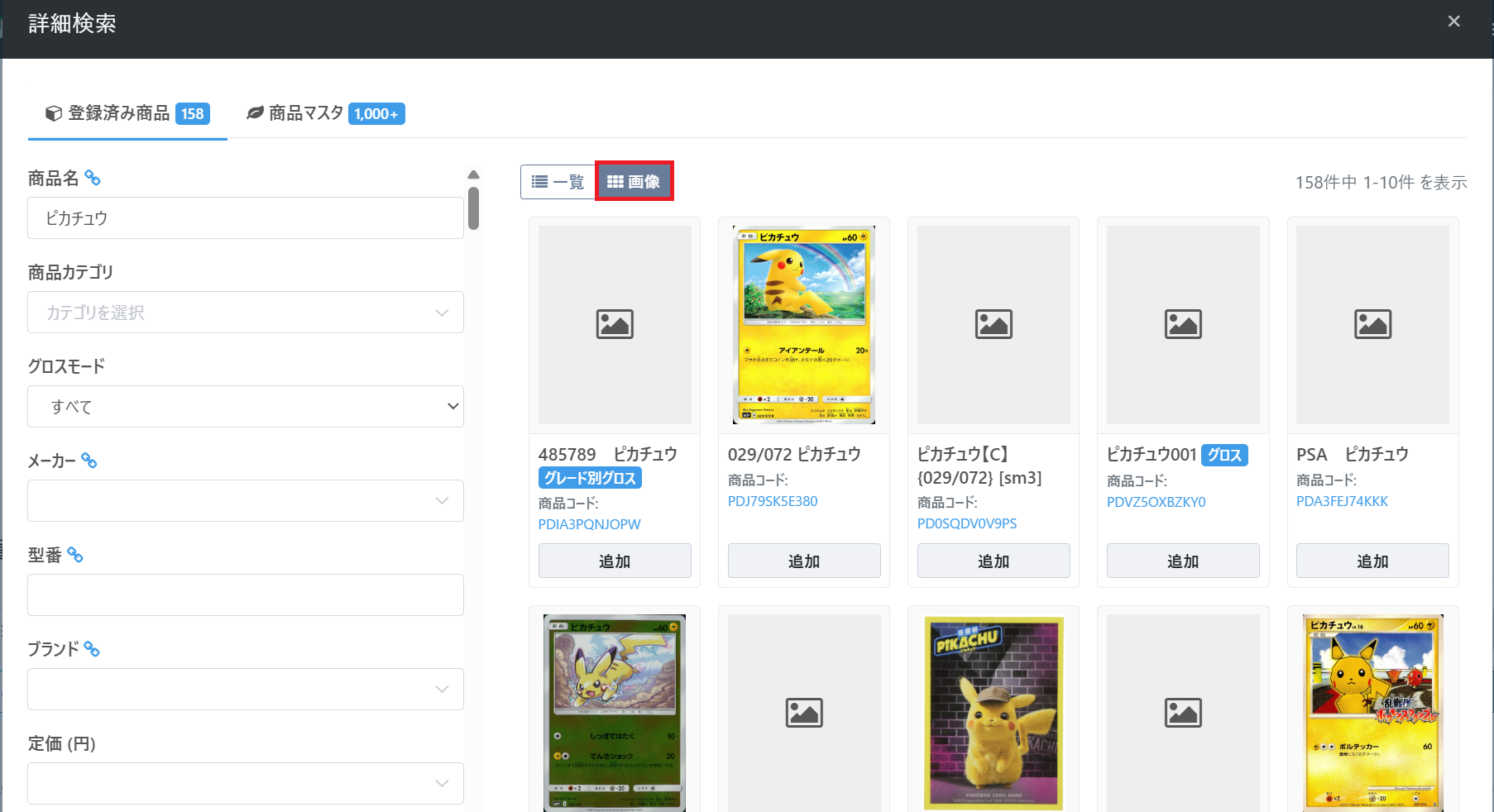The image size is (1494, 812).
Task: Open 商品カテゴリ dropdown
Action: 246,313
